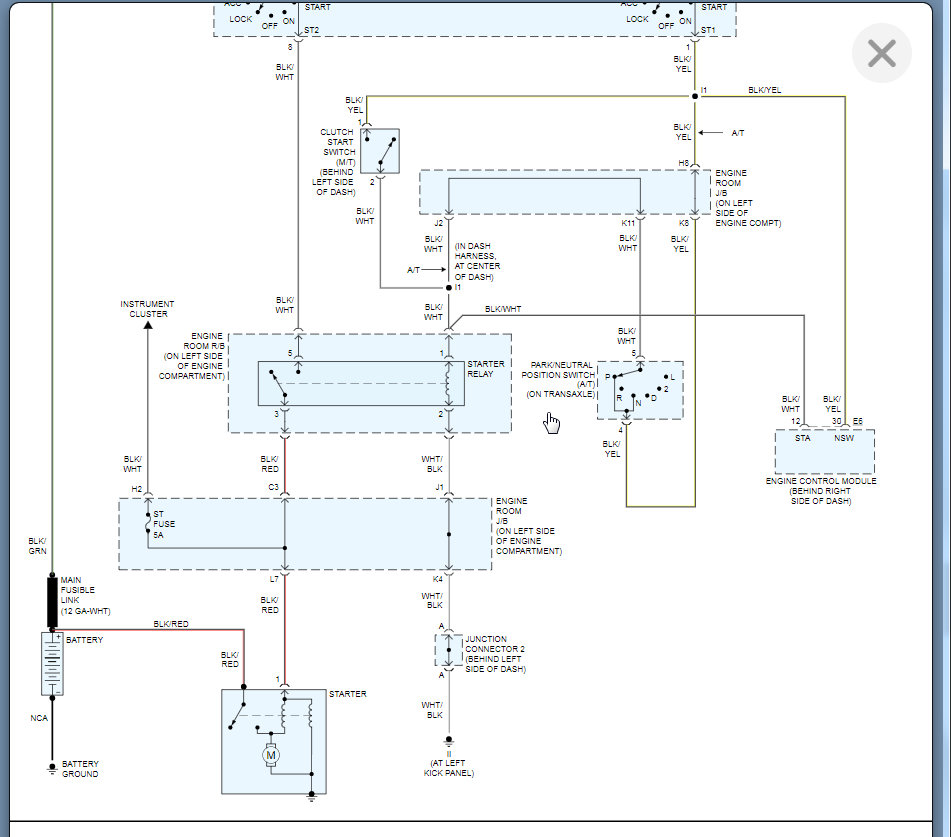Click the main fusible link symbol
Screen dimensions: 951x837
[x=52, y=602]
